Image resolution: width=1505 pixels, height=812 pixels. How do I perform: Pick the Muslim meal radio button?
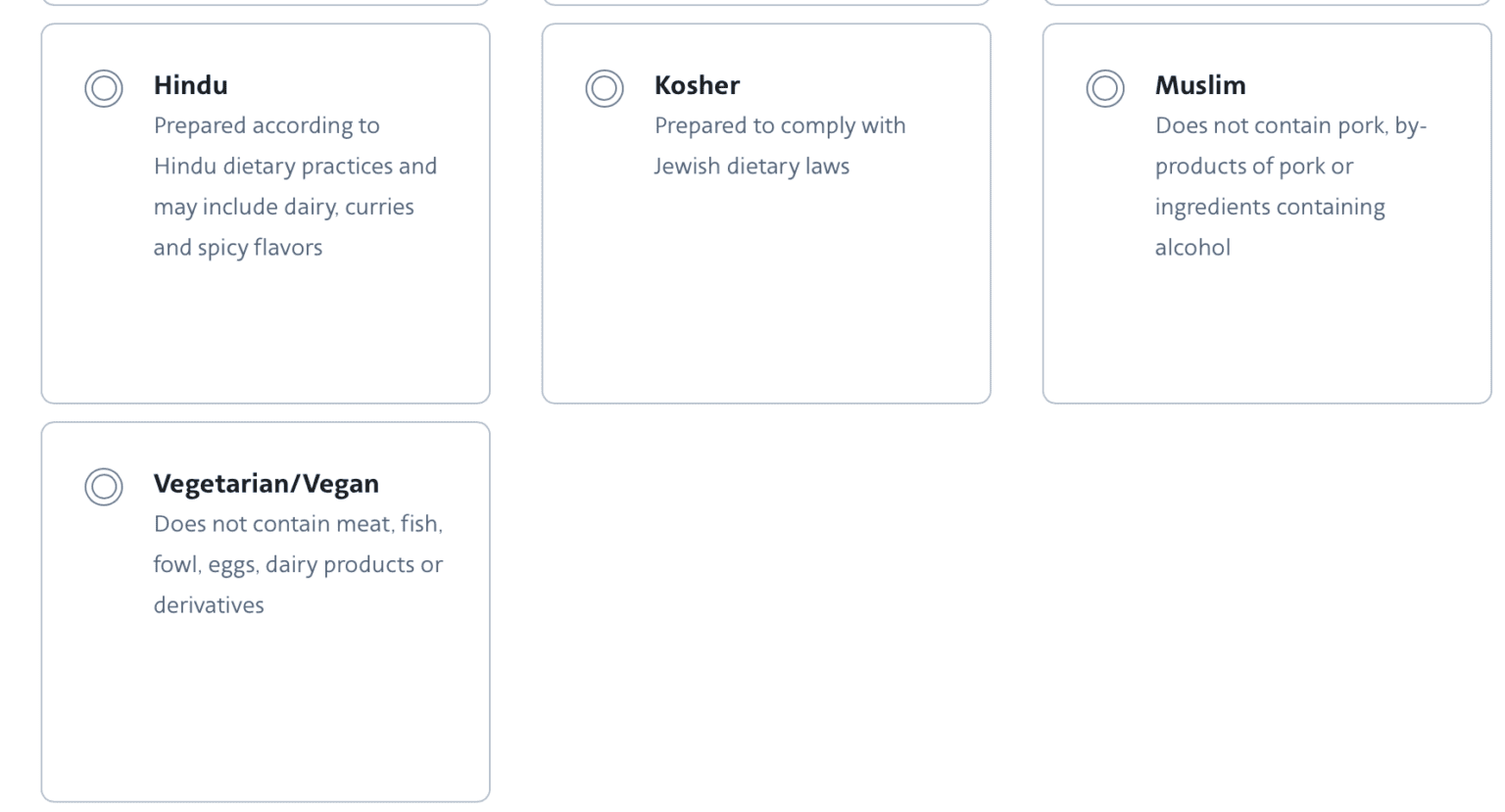[x=1105, y=88]
